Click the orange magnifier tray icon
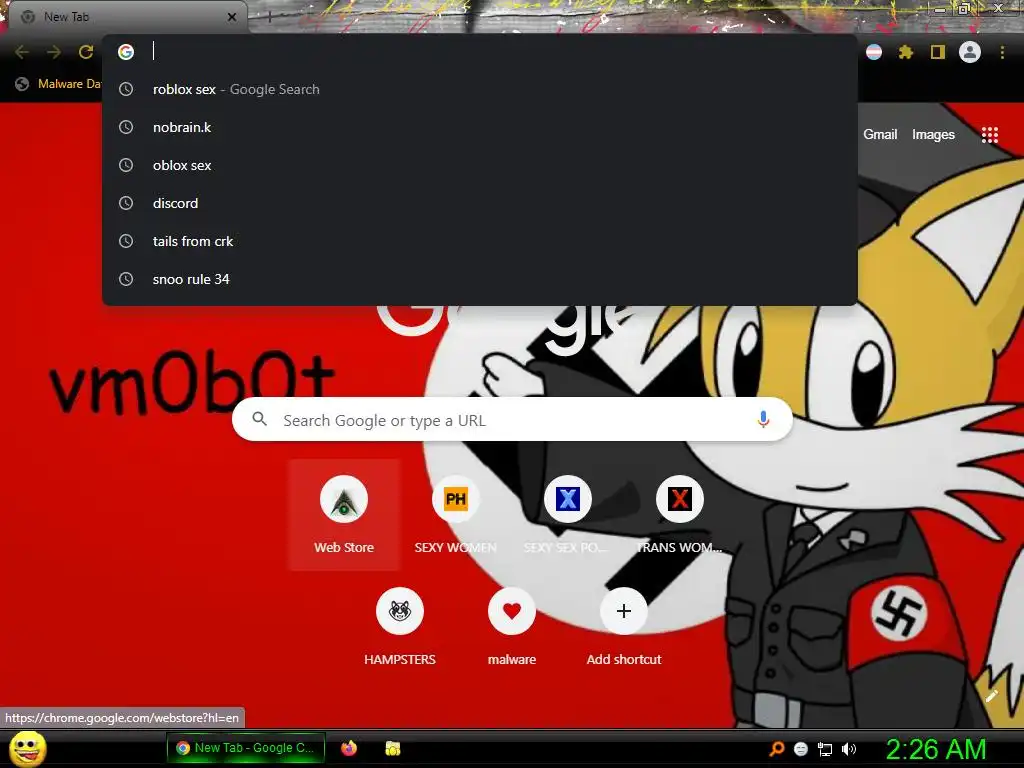This screenshot has width=1024, height=768. coord(776,749)
